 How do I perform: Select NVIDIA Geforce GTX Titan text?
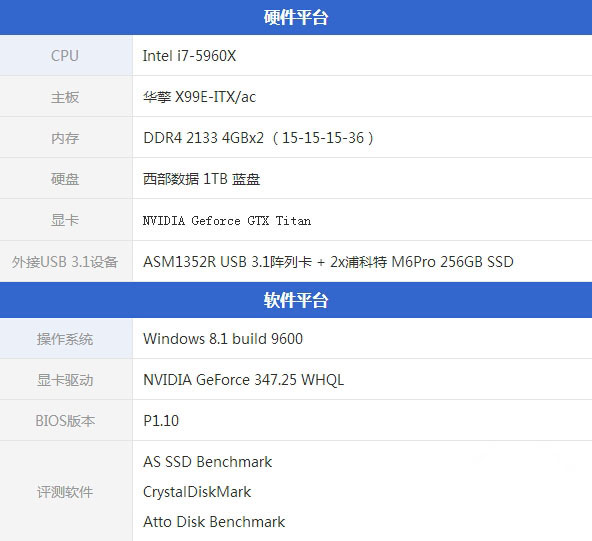pyautogui.click(x=227, y=220)
